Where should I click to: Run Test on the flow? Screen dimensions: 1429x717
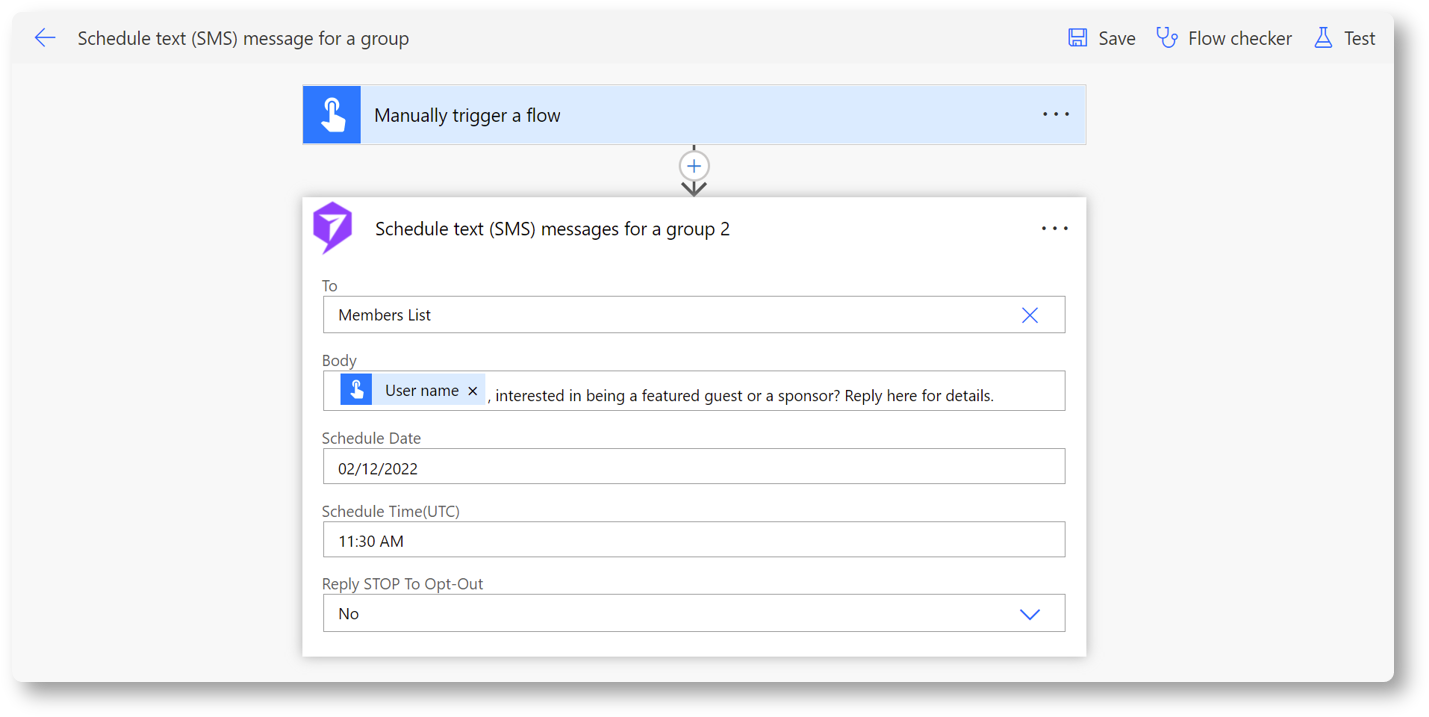[x=1359, y=38]
